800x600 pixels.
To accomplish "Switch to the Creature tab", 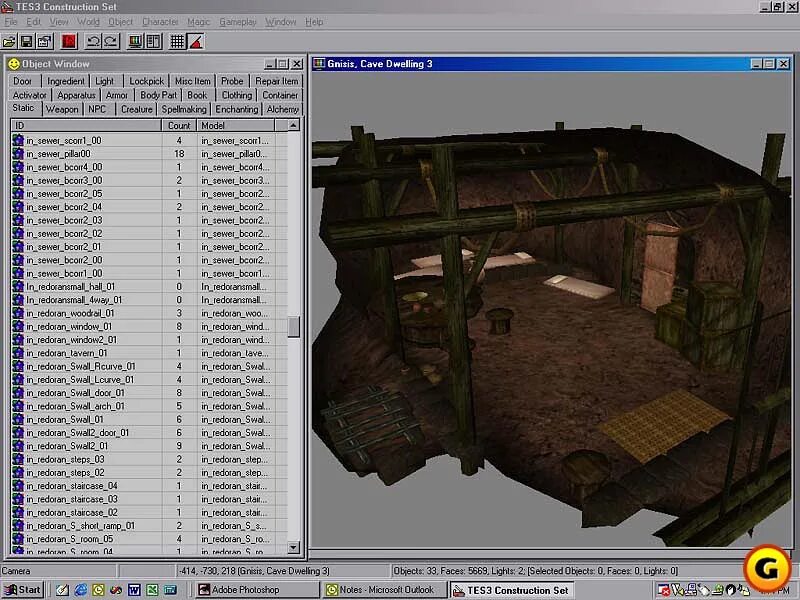I will (137, 109).
